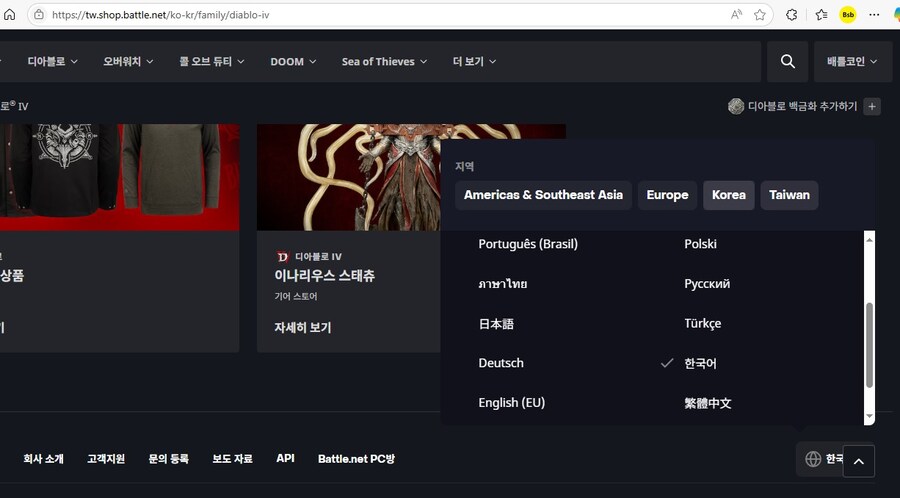Image resolution: width=900 pixels, height=498 pixels.
Task: Click the language list scroll down arrow
Action: pos(869,417)
